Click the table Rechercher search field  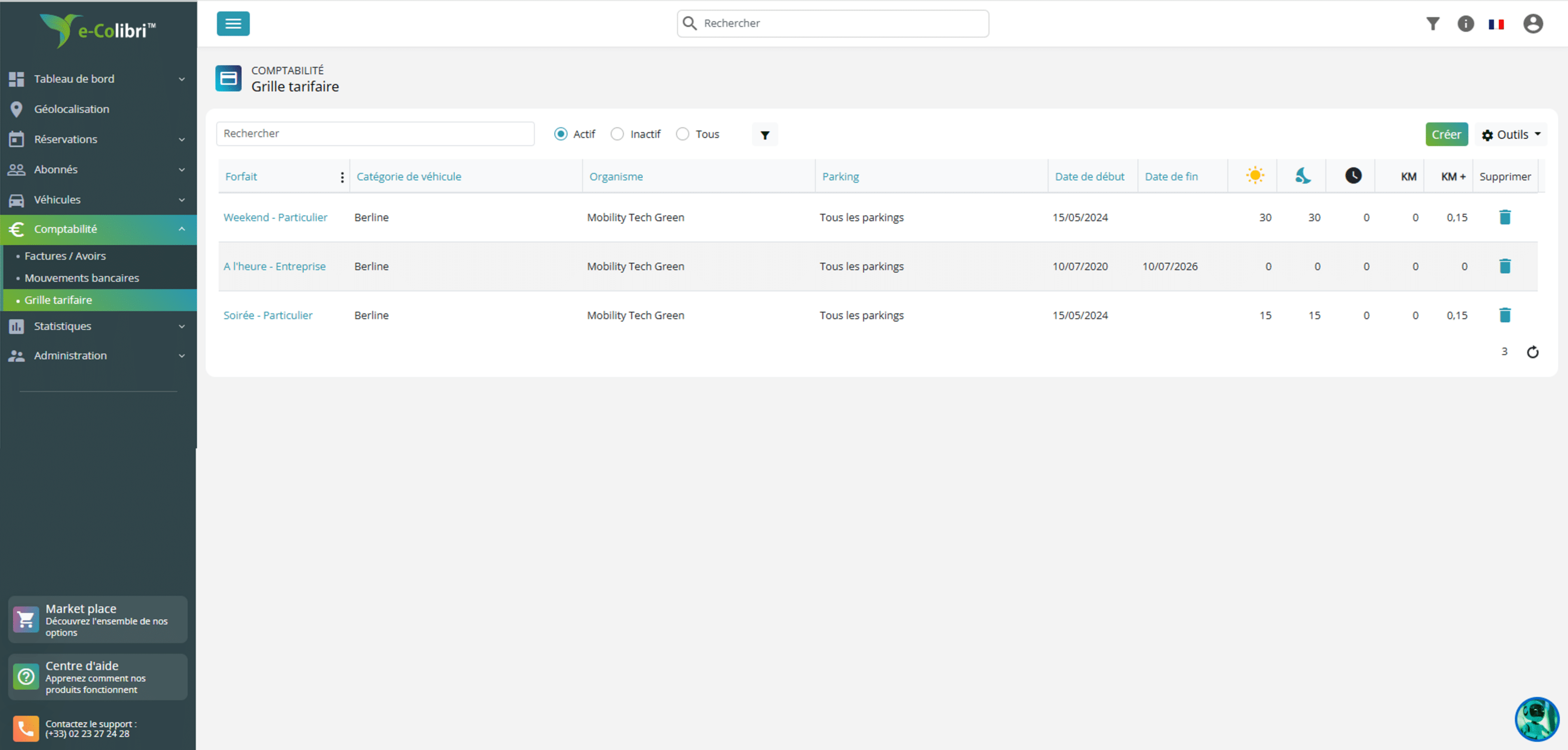(375, 133)
